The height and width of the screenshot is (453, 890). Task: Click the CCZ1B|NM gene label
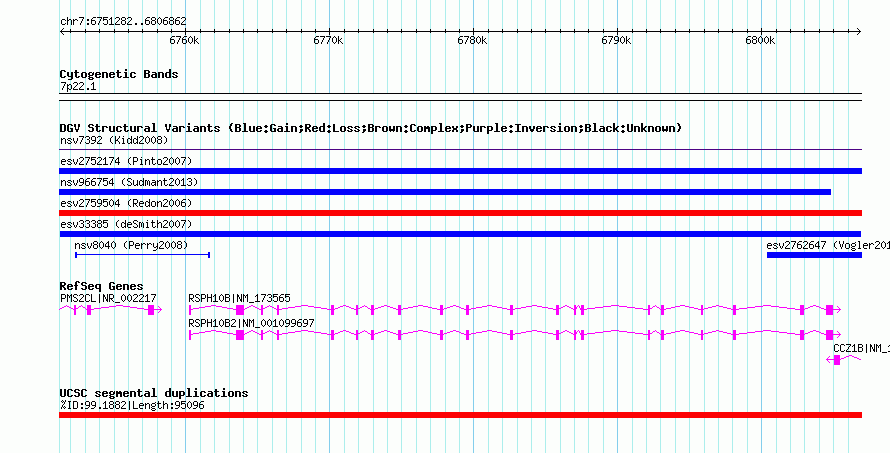862,348
